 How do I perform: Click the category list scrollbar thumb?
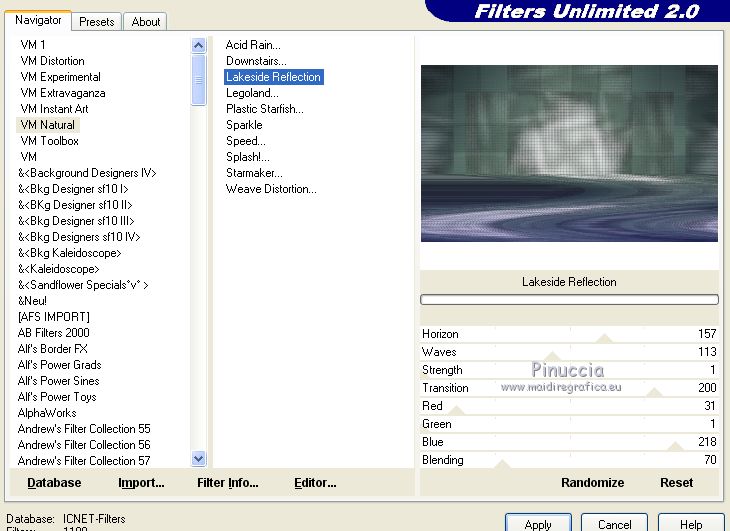pyautogui.click(x=198, y=80)
